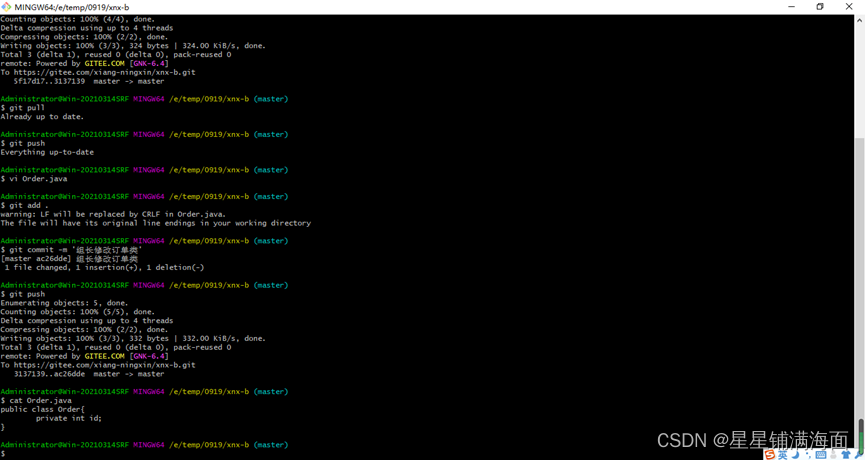
Task: Click the scrollbar up arrow
Action: (x=861, y=20)
